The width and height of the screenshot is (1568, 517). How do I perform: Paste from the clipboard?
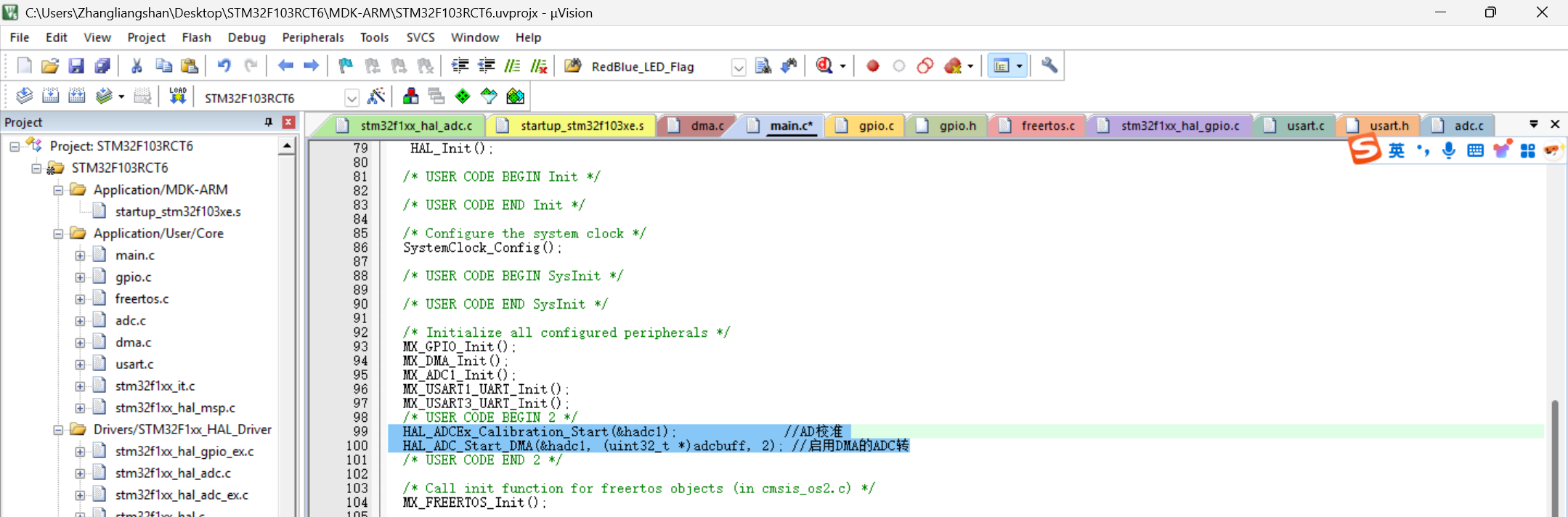(x=190, y=66)
